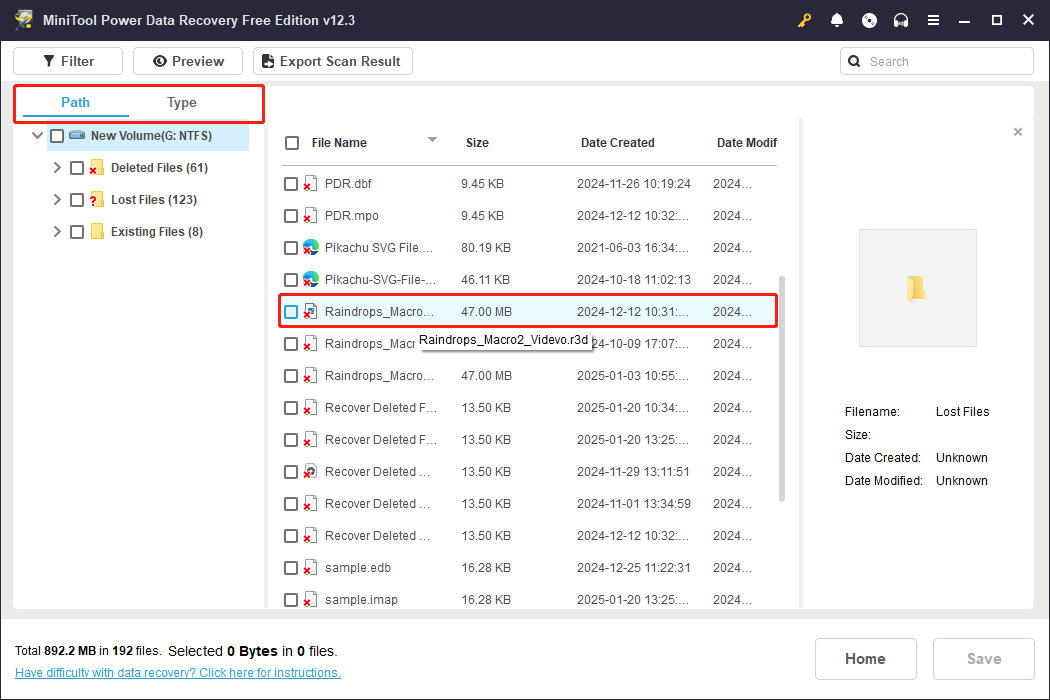Click the Deleted Files folder icon
The width and height of the screenshot is (1050, 700).
[97, 168]
